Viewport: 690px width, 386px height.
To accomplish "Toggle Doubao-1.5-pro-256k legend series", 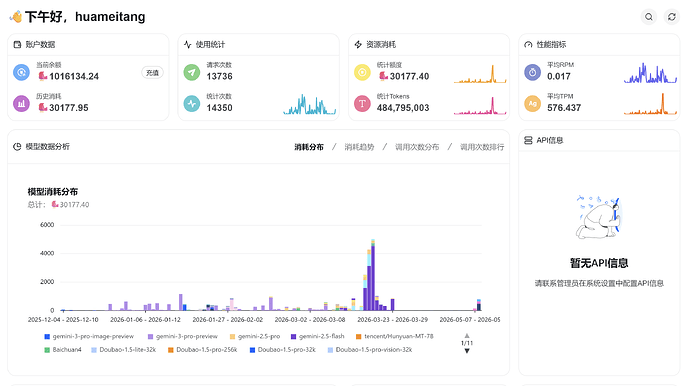I will pos(202,350).
